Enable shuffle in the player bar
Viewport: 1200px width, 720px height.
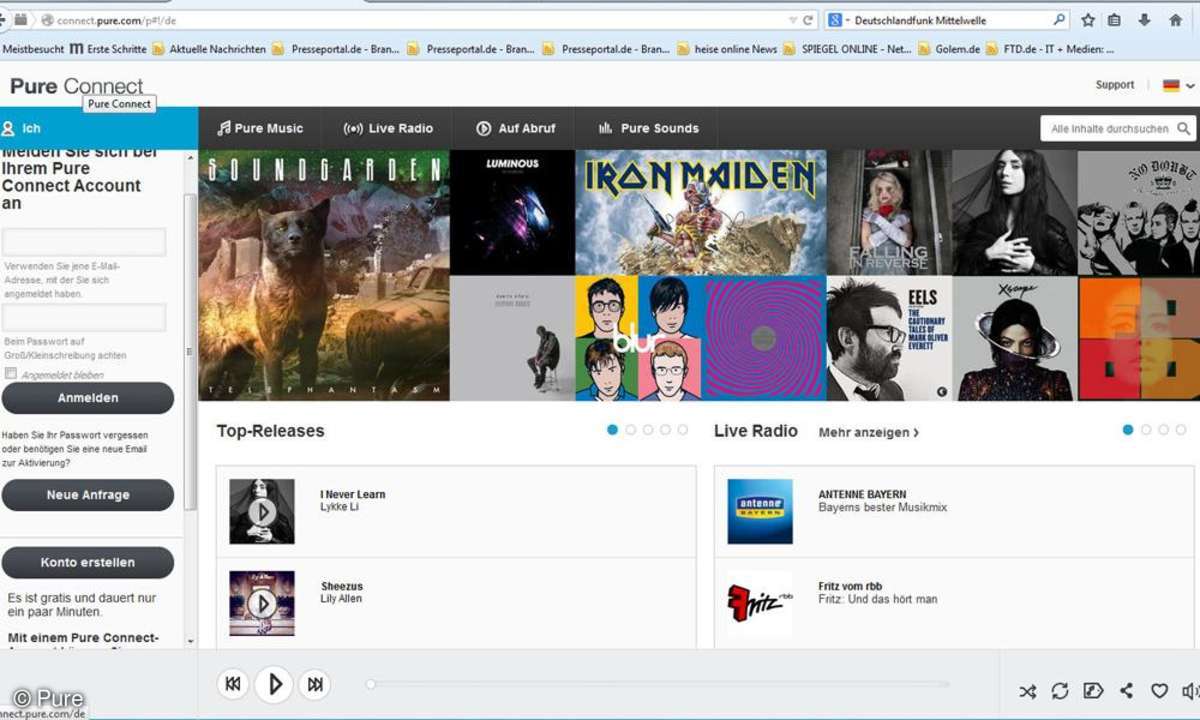(1028, 691)
